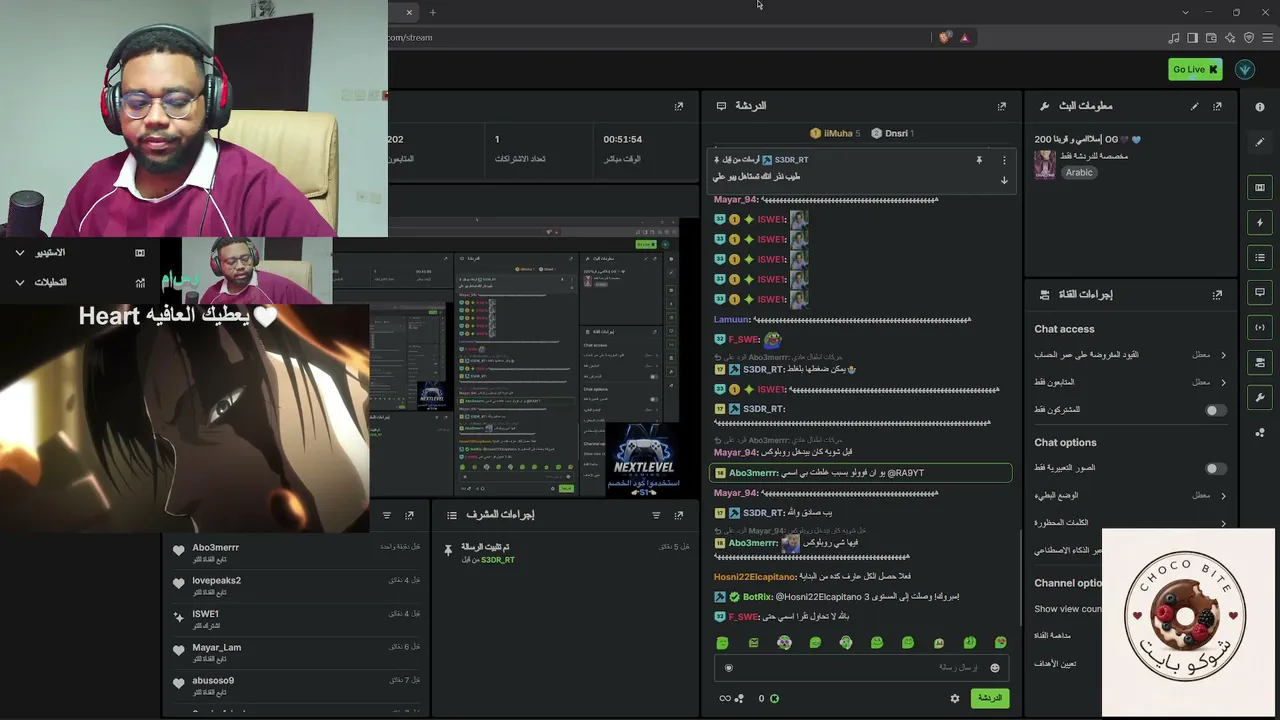Click the Arabic language tag
Screen dimensions: 1280x720
pyautogui.click(x=1079, y=172)
